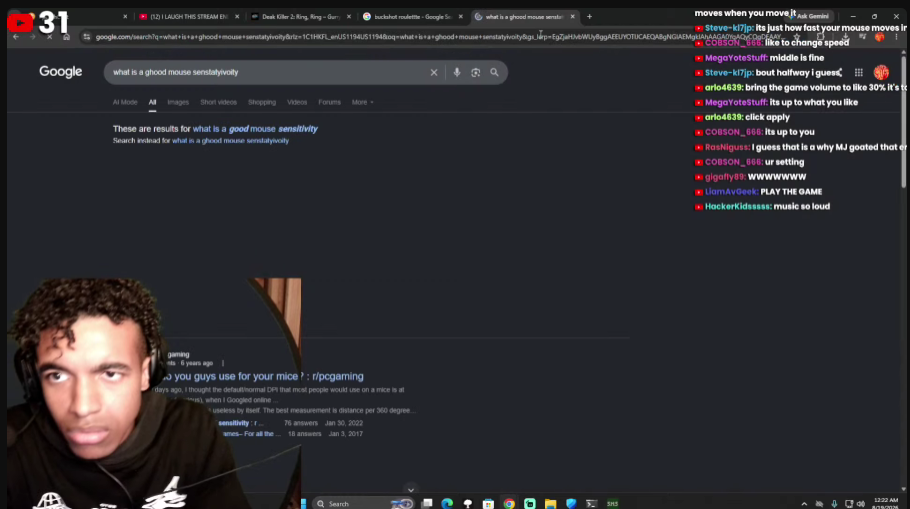Close the active "what is a ghood mouse" tab
This screenshot has width=910, height=509.
[x=573, y=17]
